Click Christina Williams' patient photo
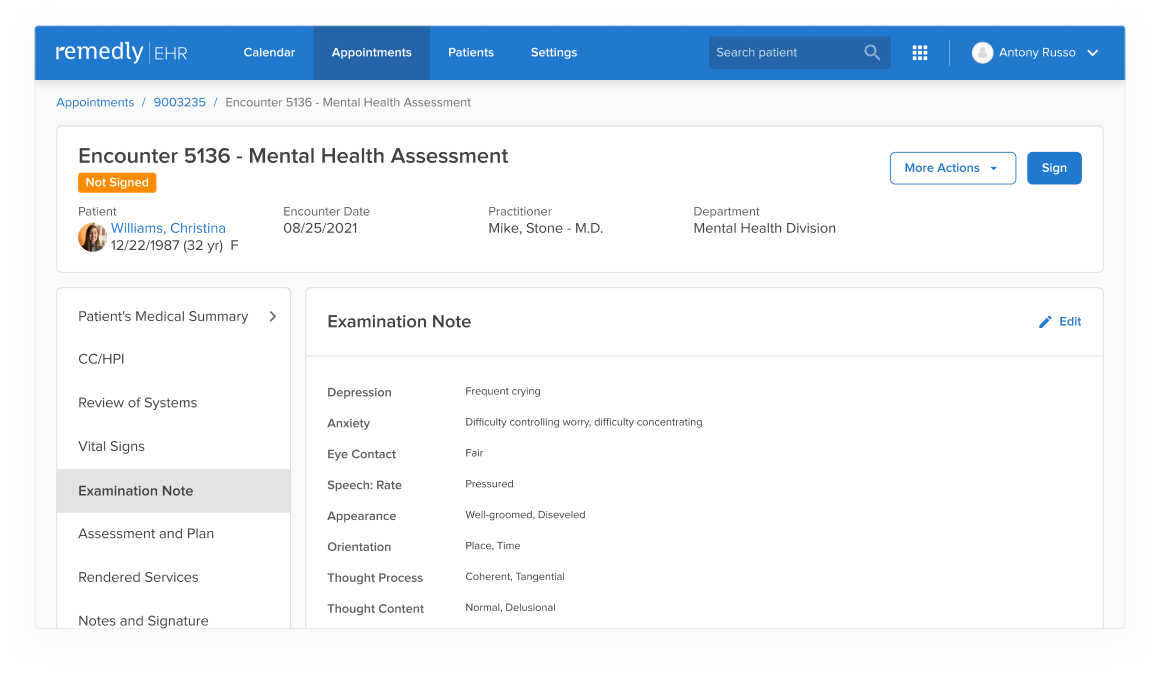The width and height of the screenshot is (1160, 673). click(x=92, y=237)
